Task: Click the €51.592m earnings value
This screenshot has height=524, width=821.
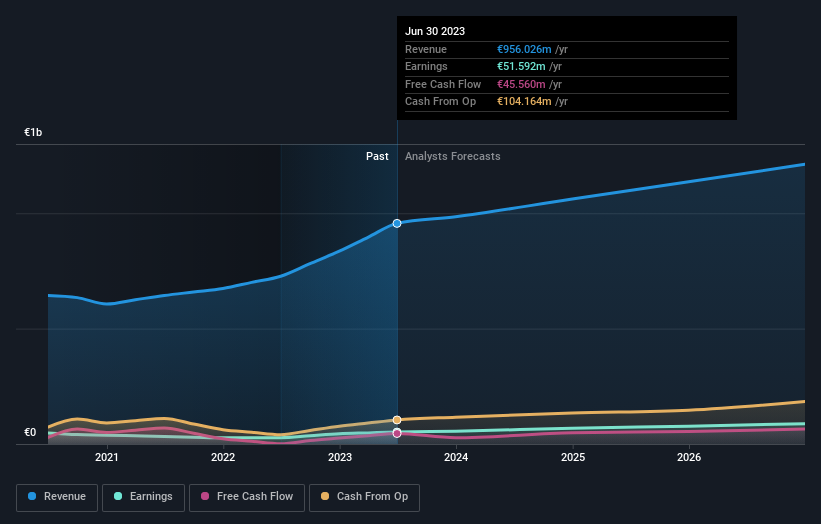Action: tap(521, 66)
